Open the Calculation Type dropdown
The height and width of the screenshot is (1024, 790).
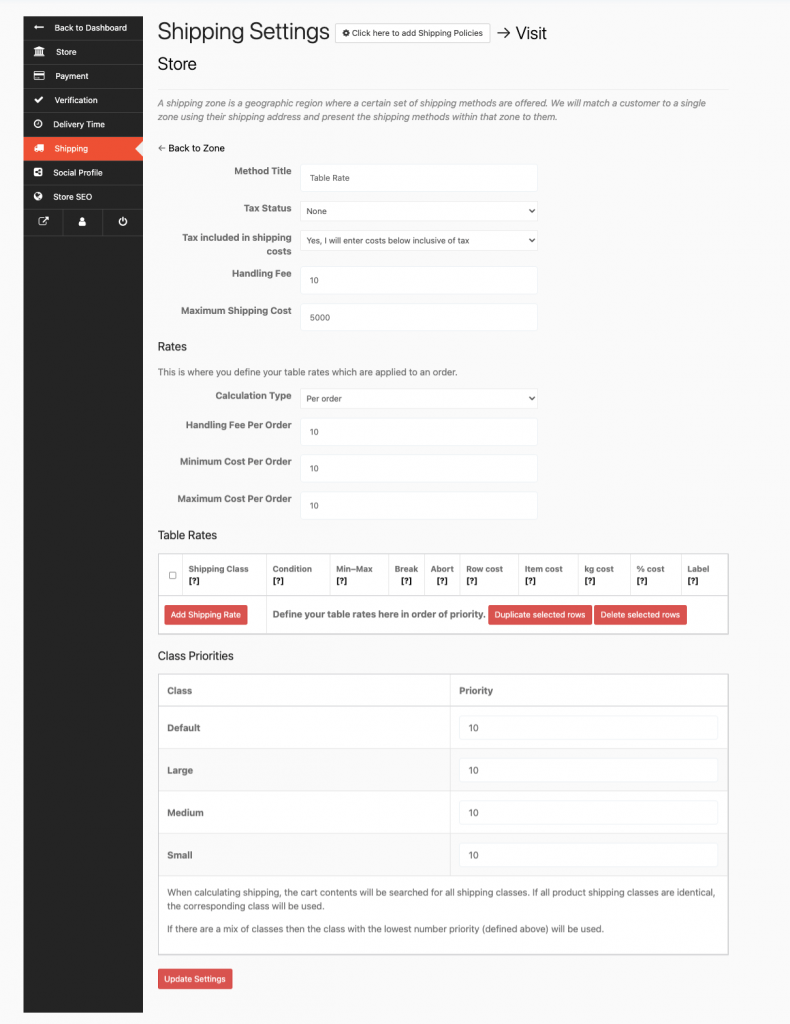(x=419, y=398)
